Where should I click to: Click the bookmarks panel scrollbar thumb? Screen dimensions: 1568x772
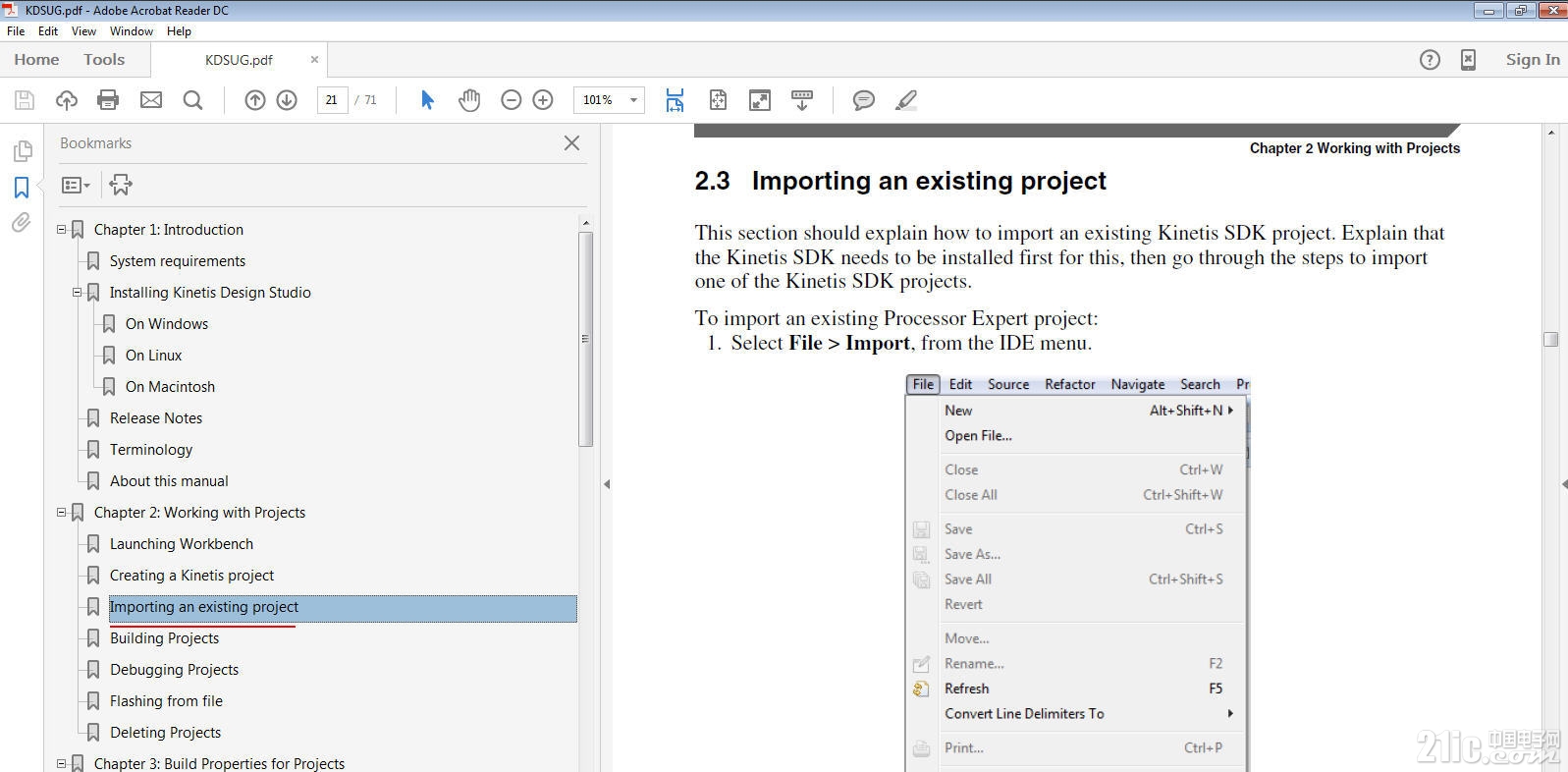pyautogui.click(x=585, y=339)
